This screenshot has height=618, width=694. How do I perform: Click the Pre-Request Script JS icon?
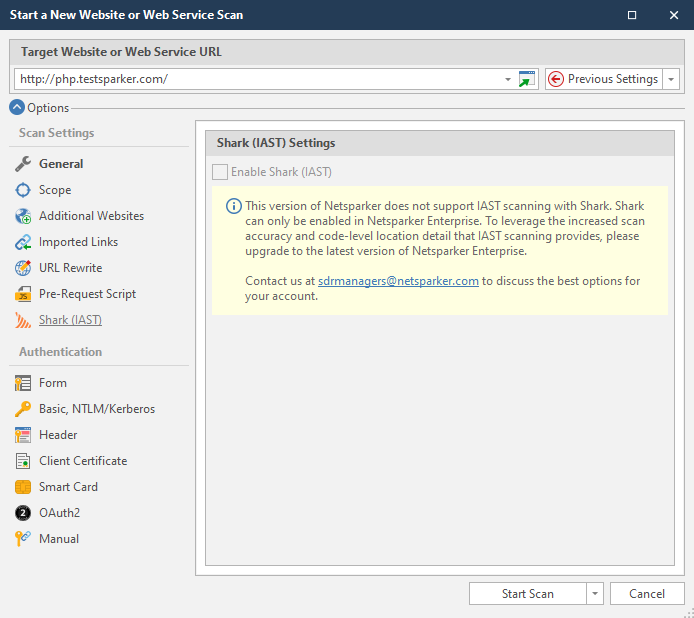(23, 294)
